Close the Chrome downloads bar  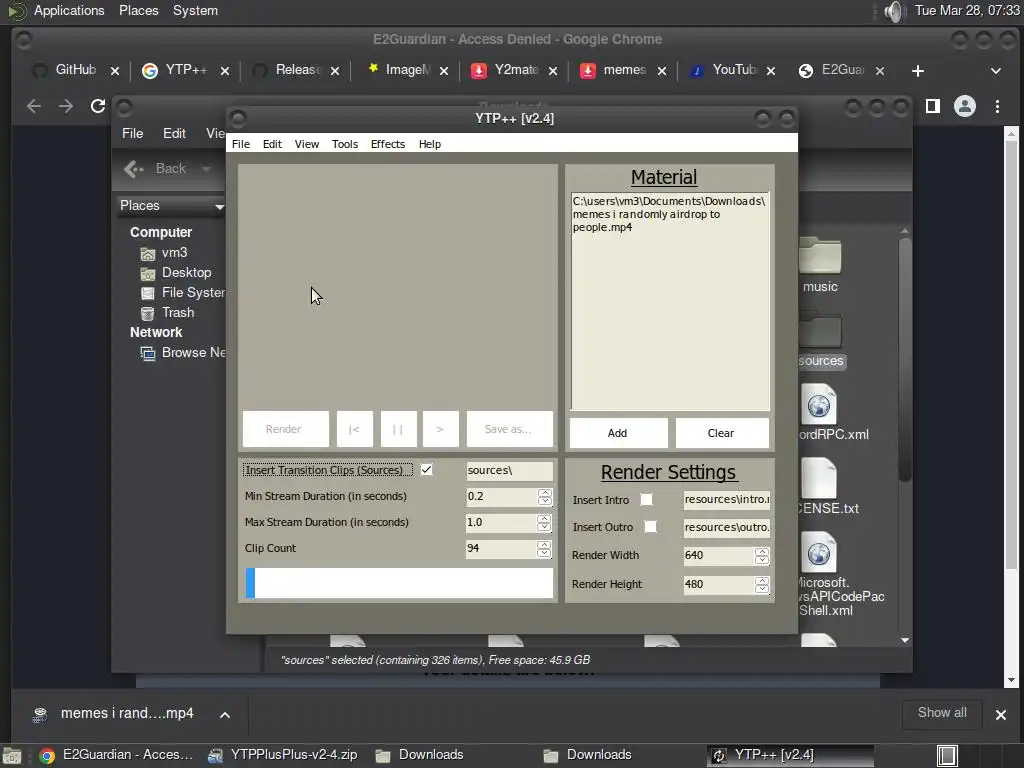(1000, 714)
